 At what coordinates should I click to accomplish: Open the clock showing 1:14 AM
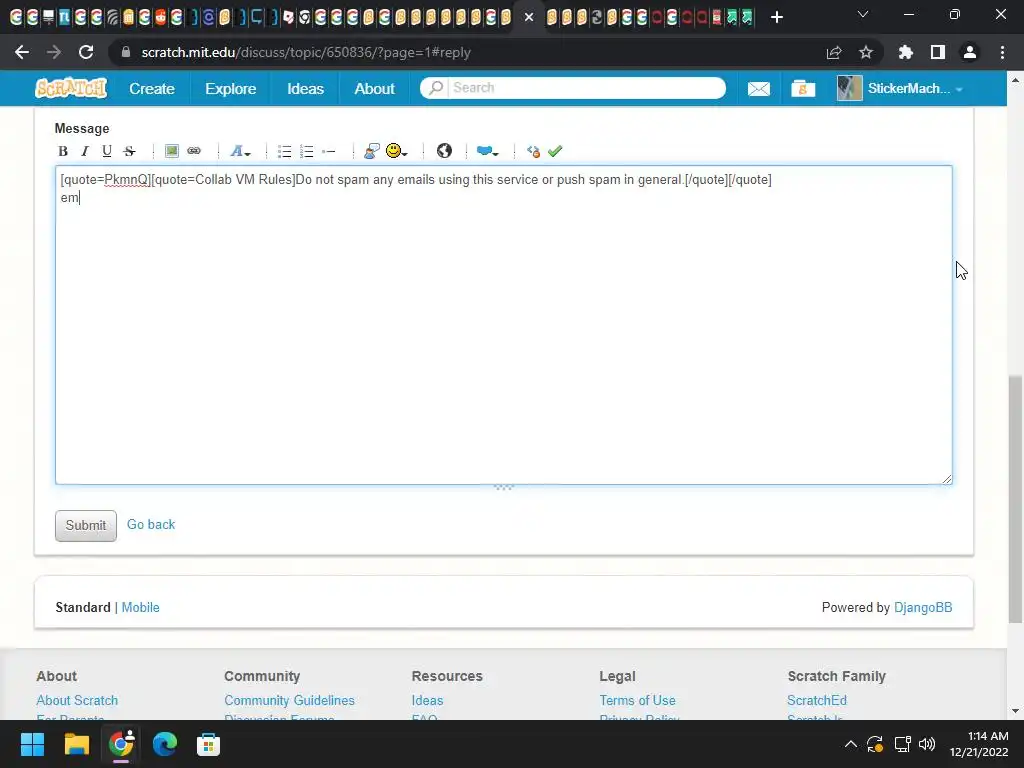click(x=979, y=744)
